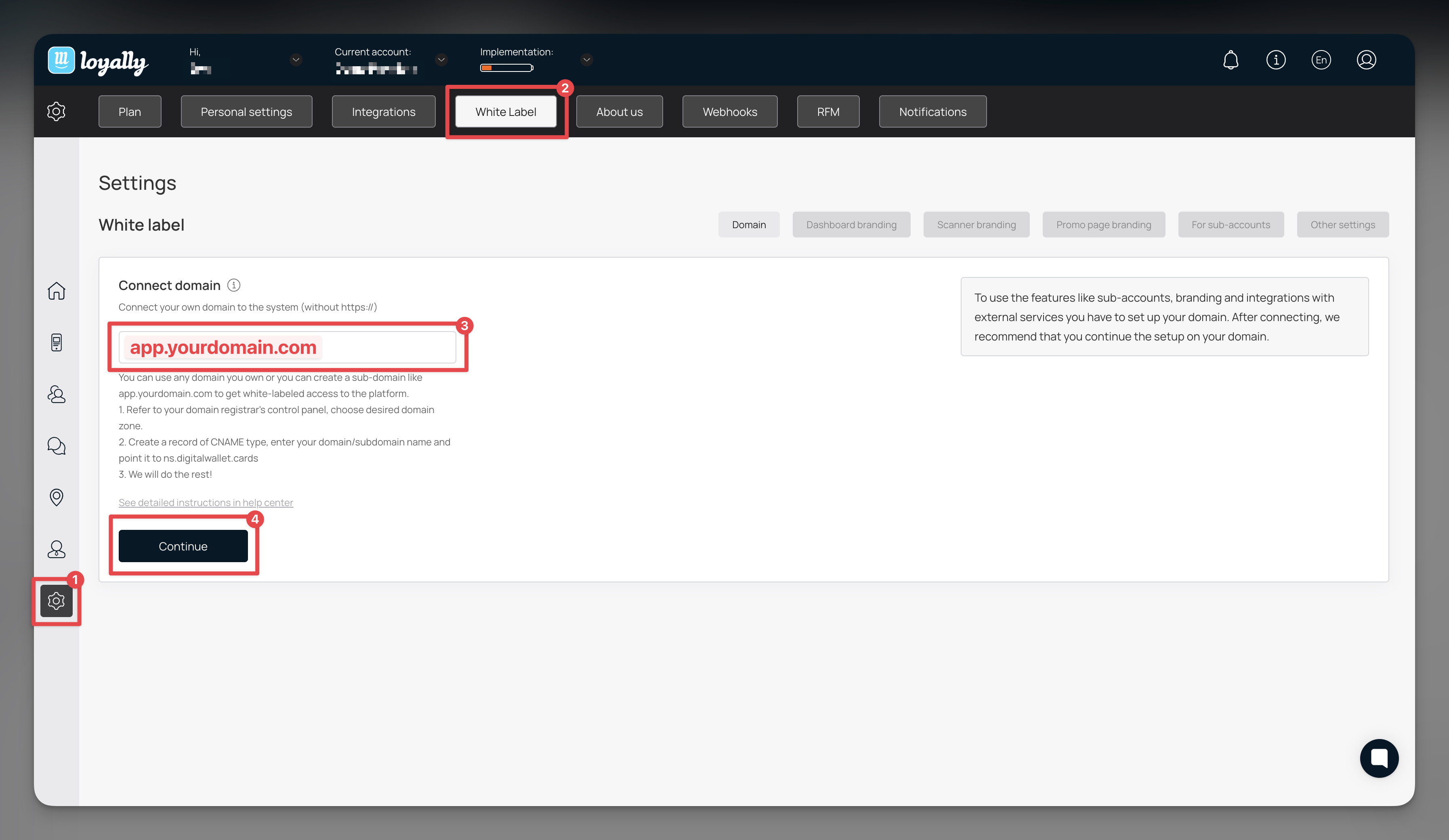Open the mobile card icon in sidebar
This screenshot has width=1449, height=840.
pos(57,343)
